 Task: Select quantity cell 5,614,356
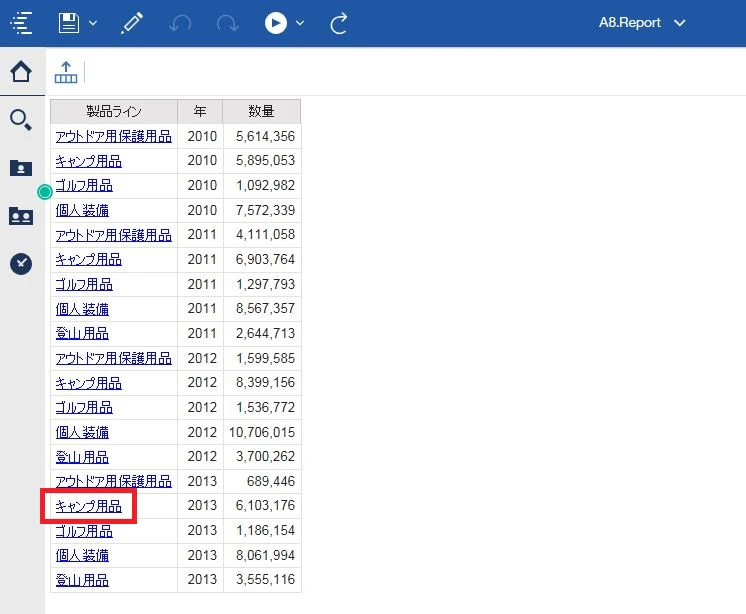click(262, 136)
